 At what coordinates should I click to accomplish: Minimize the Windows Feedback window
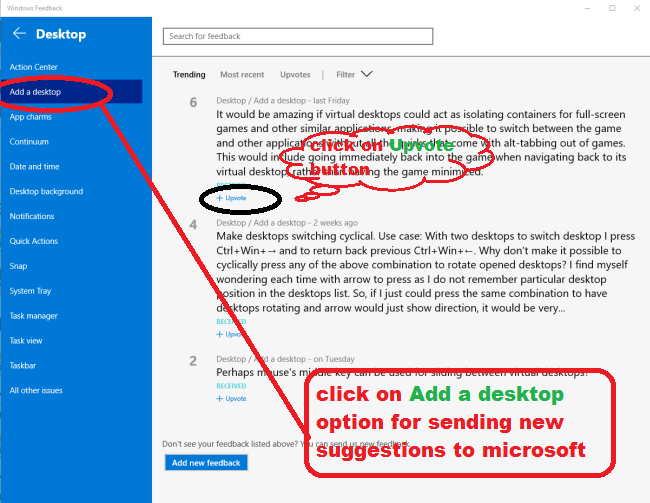pos(587,8)
